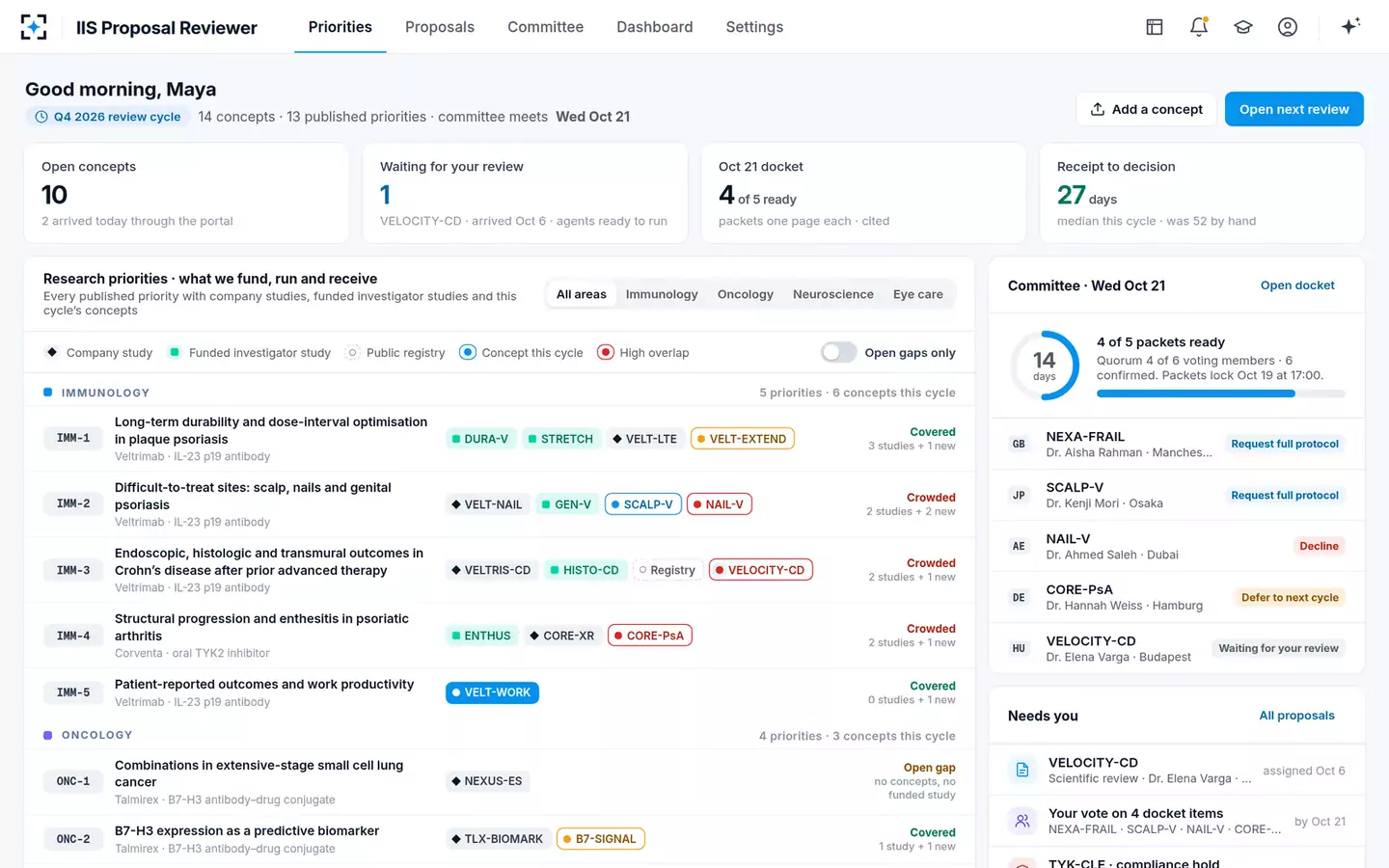Image resolution: width=1389 pixels, height=868 pixels.
Task: Request full protocol for SCALP-V
Action: pos(1285,495)
